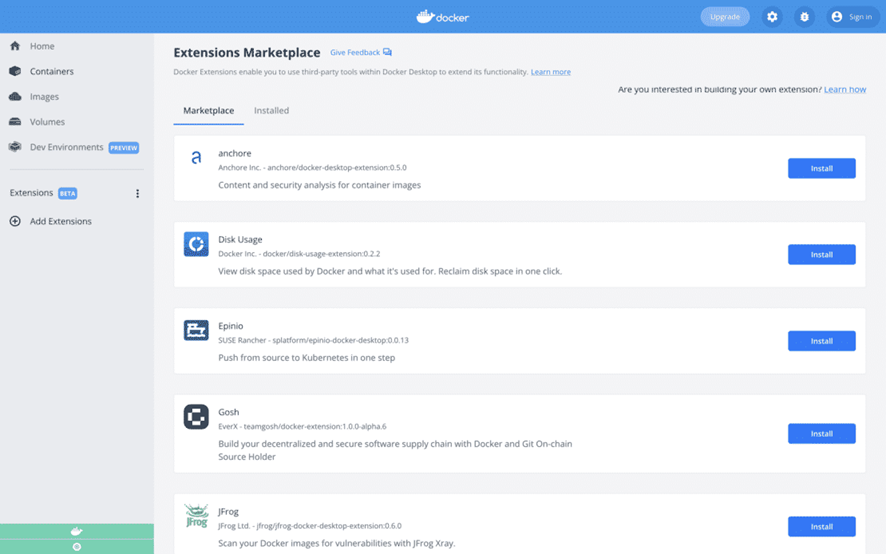
Task: Switch to the Installed tab
Action: [271, 111]
